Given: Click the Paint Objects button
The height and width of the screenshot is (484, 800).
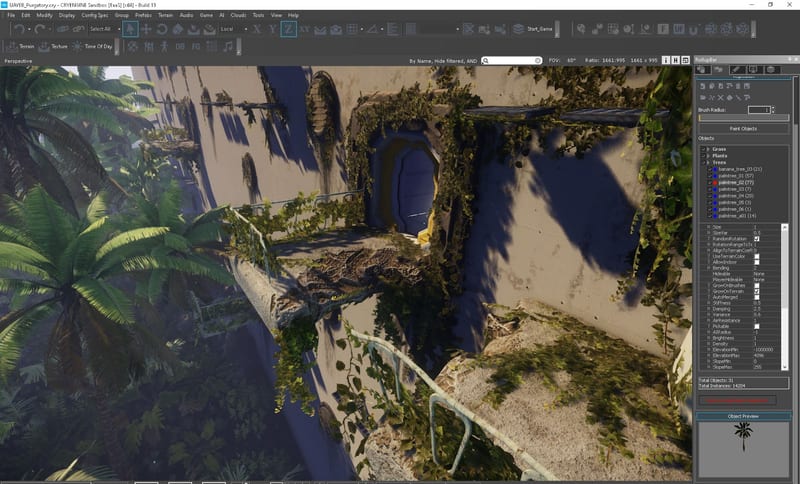Looking at the screenshot, I should 743,129.
